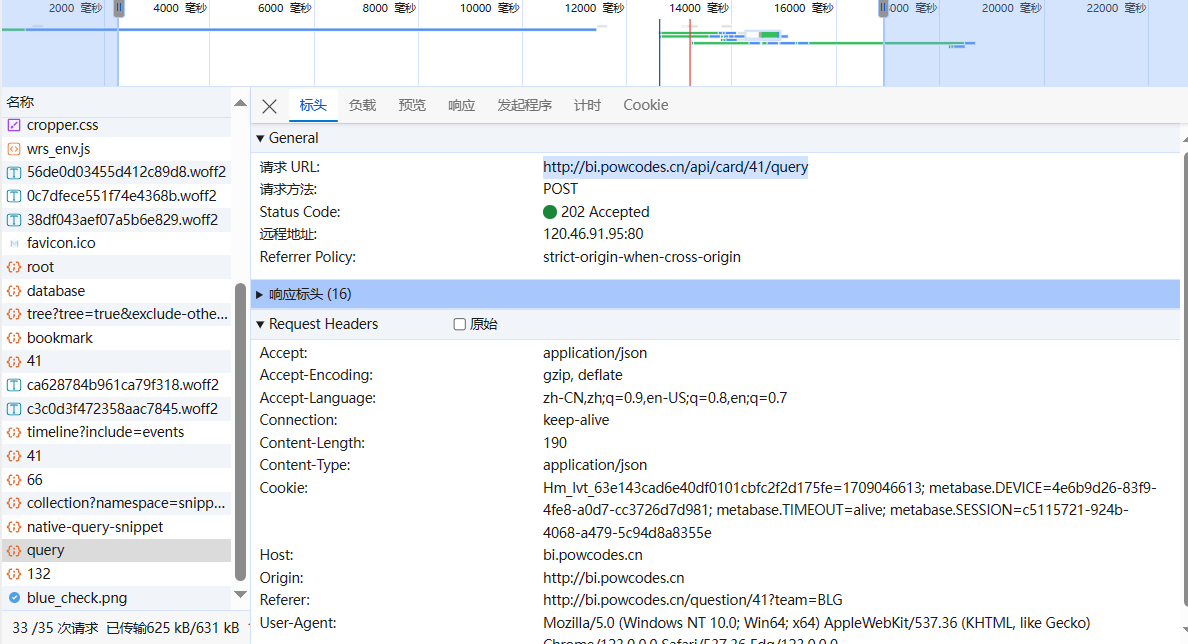Select the timeline?include=events request
Screen dimensions: 1188x644
[x=117, y=433]
